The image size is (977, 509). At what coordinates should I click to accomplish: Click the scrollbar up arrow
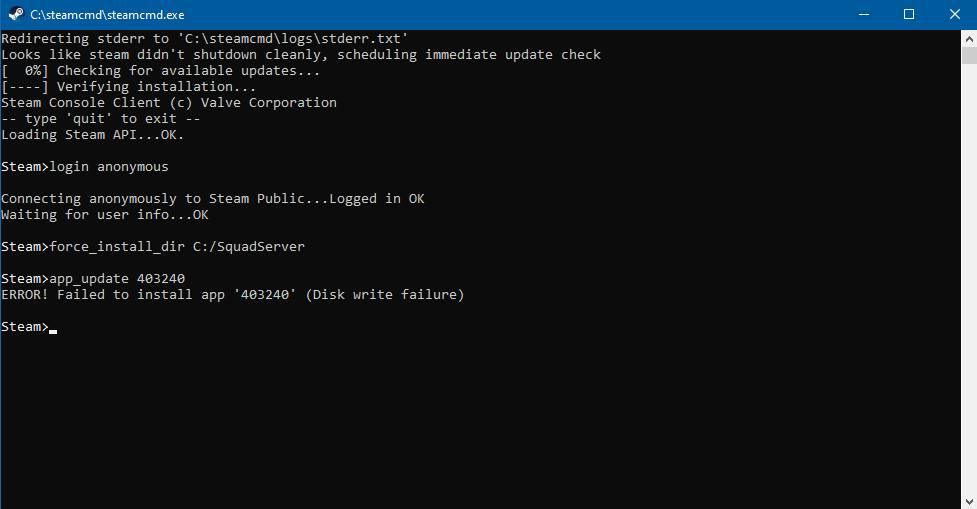coord(968,39)
